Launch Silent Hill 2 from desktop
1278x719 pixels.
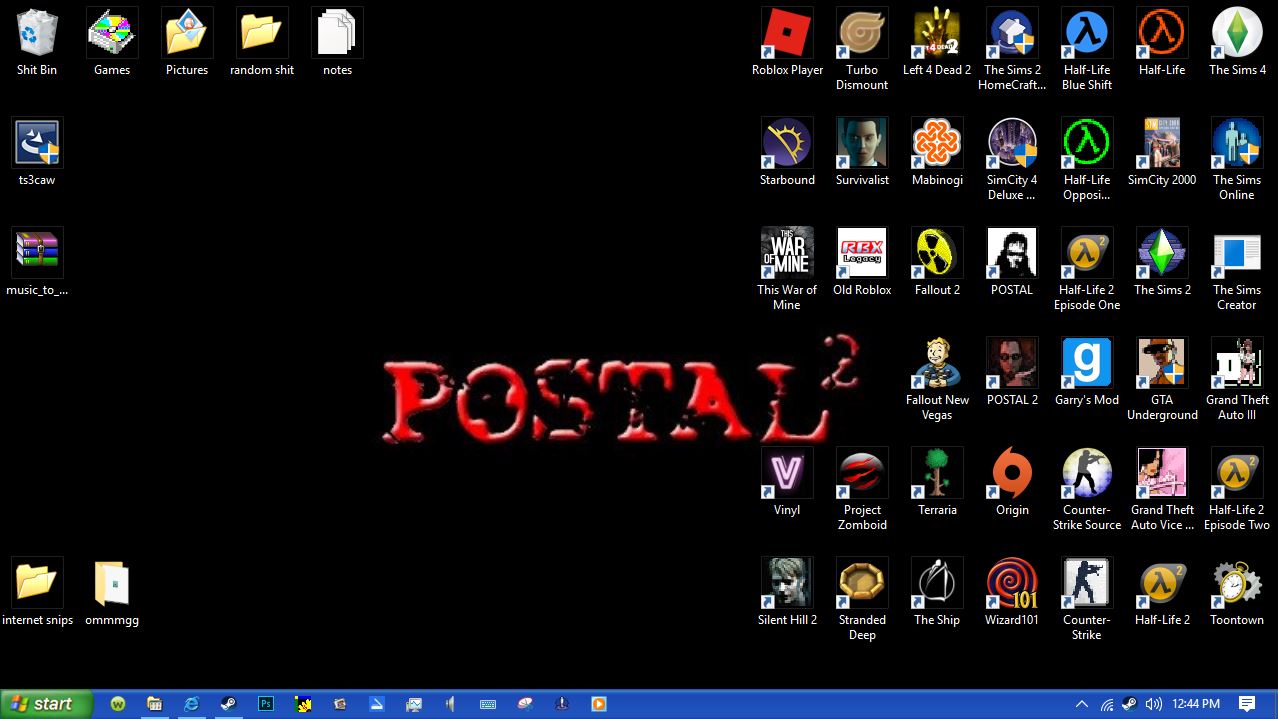(787, 583)
